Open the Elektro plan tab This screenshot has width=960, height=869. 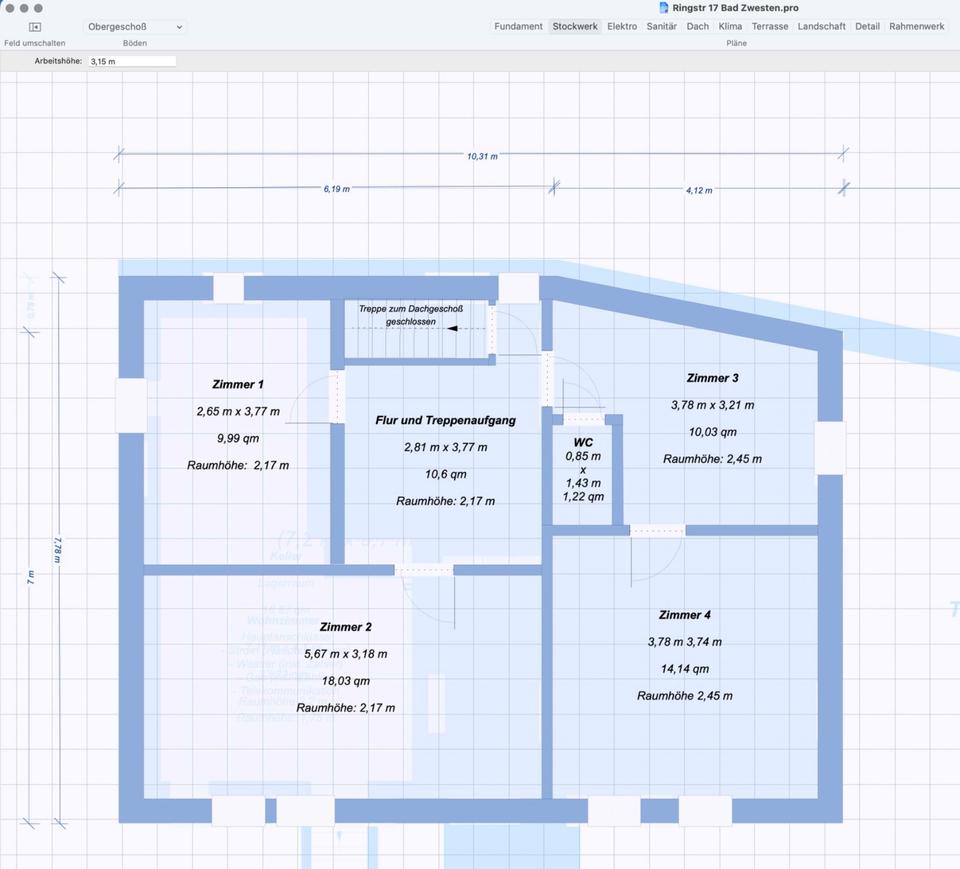pyautogui.click(x=622, y=27)
